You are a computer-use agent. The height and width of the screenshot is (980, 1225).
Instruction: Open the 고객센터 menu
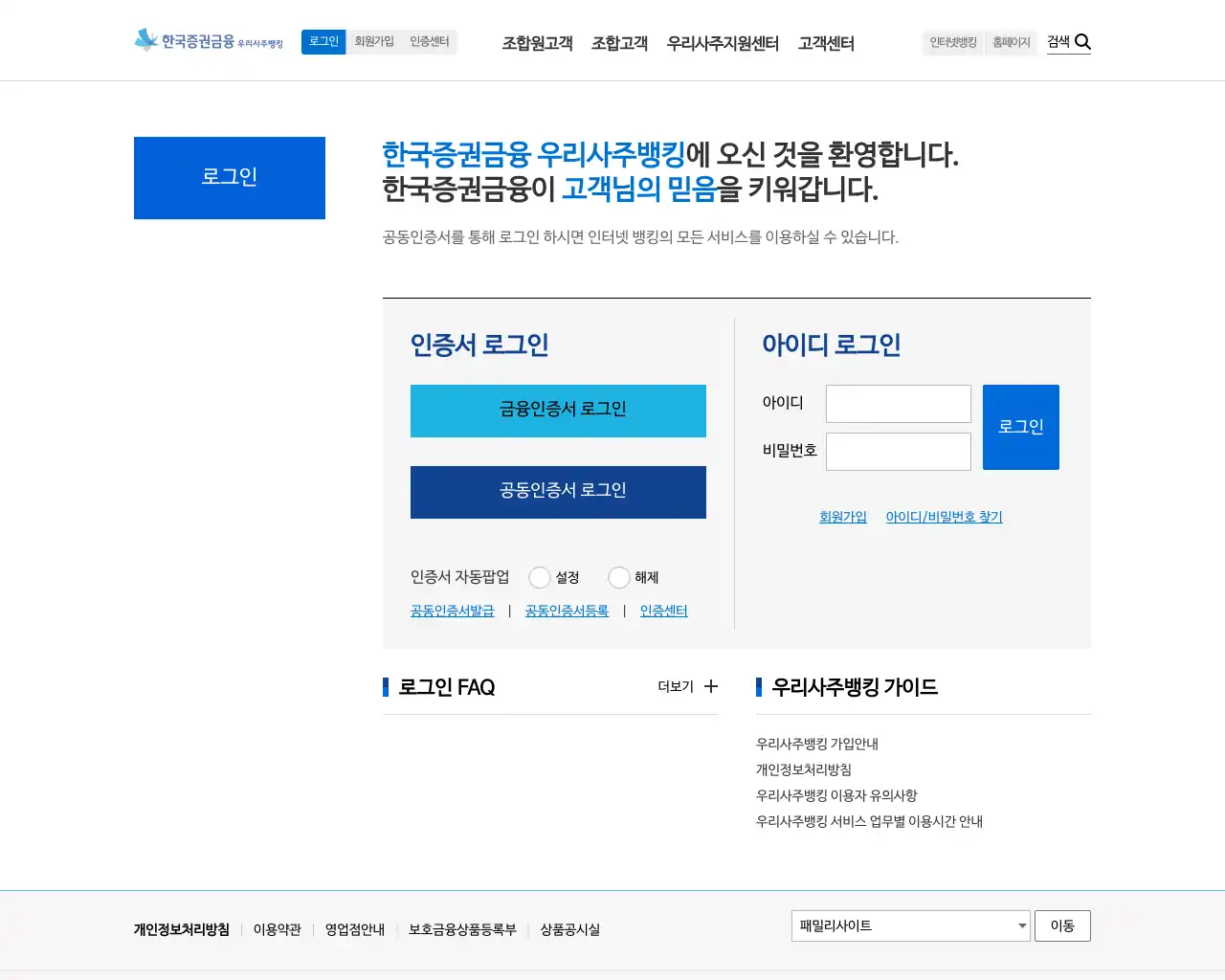(x=826, y=43)
